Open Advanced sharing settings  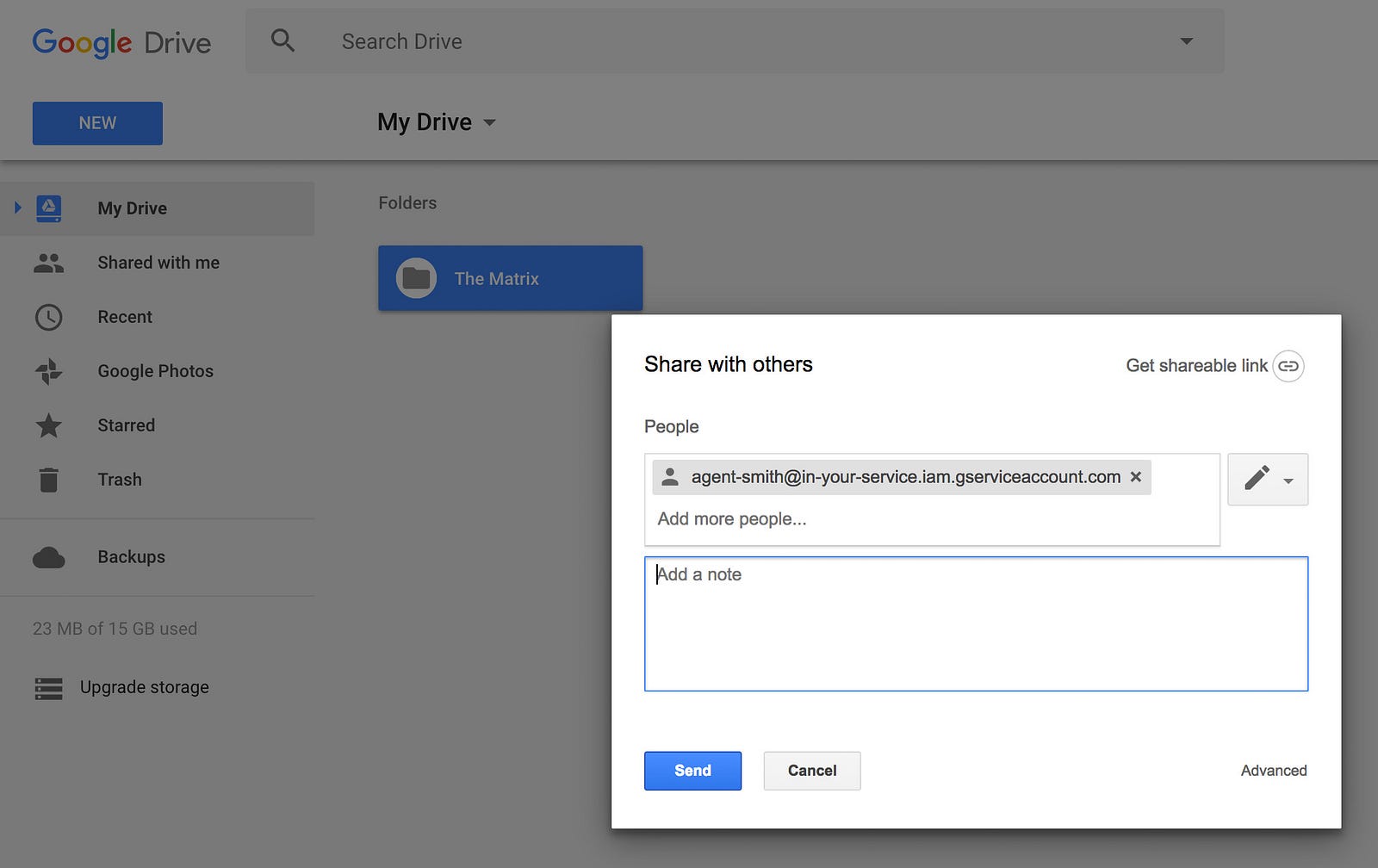point(1274,771)
